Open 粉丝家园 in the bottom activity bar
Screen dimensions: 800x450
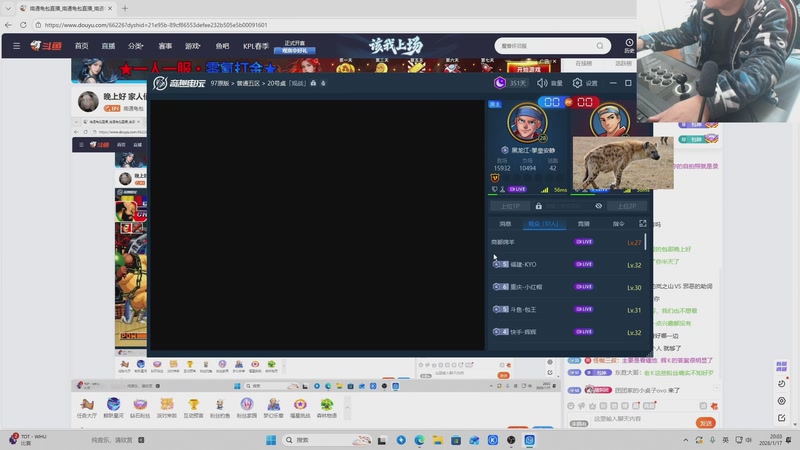tap(247, 407)
